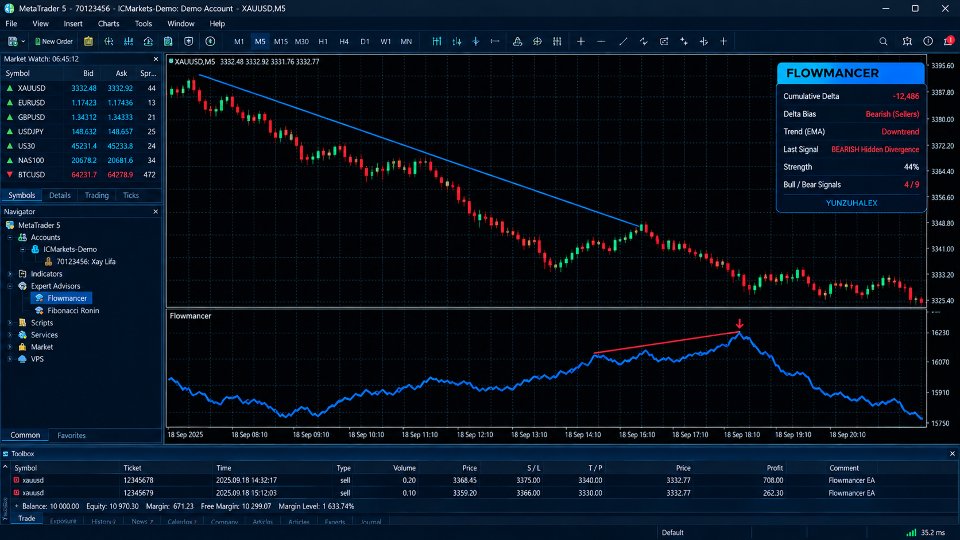Click the green strategy tester toolbar icon
This screenshot has height=540, width=960.
pos(168,42)
